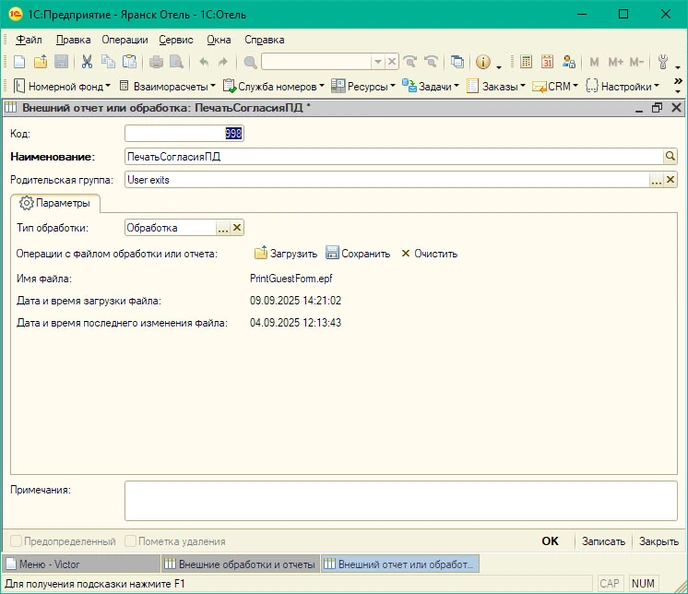Click the open file folder icon
The width and height of the screenshot is (688, 594).
(40, 62)
